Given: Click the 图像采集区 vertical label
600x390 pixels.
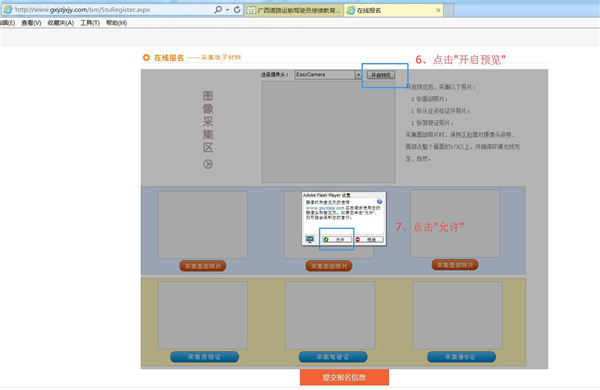Looking at the screenshot, I should point(208,122).
